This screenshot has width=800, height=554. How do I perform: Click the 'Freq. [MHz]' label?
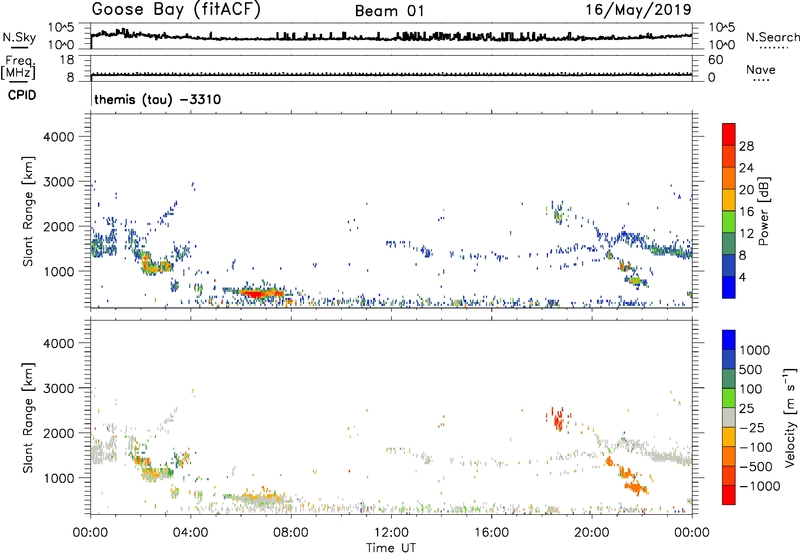click(x=19, y=68)
